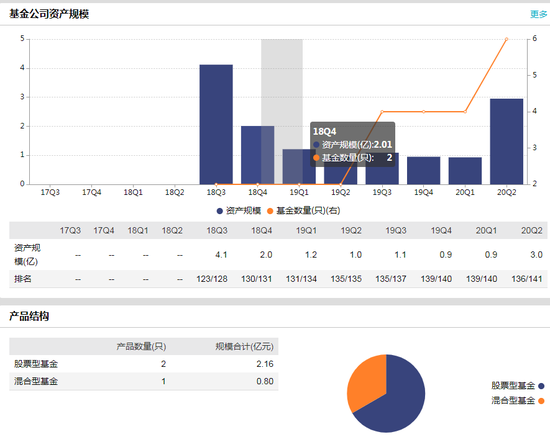Click the 1.2 asset value cell

pyautogui.click(x=311, y=255)
